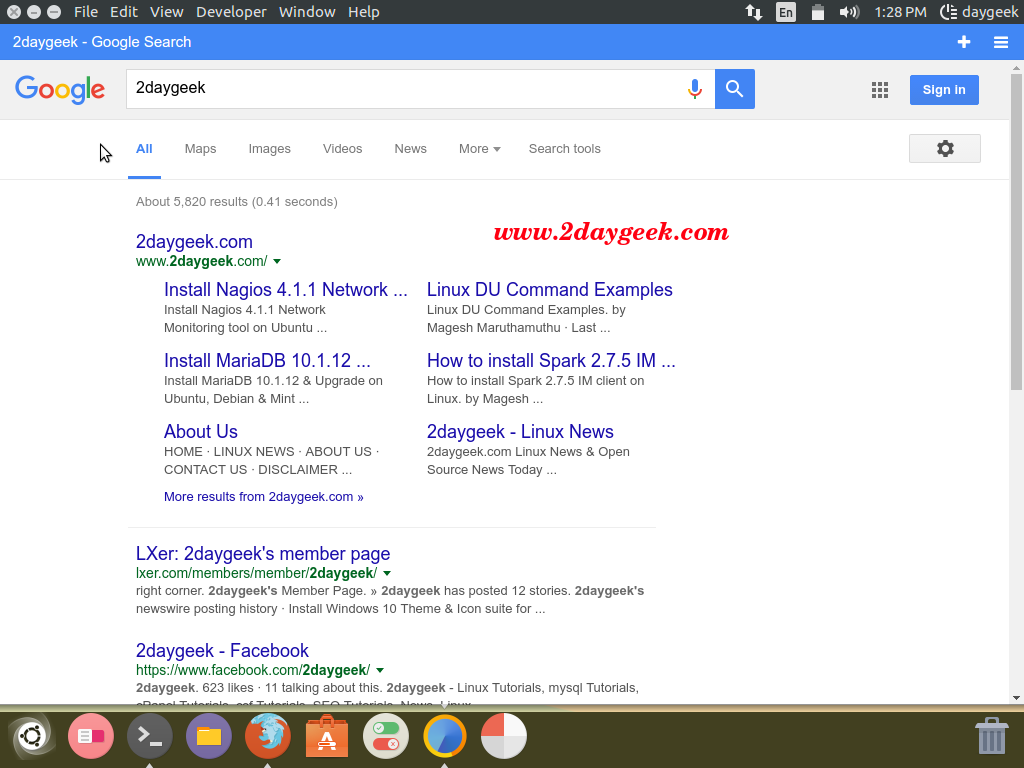Open the Edit menu
The height and width of the screenshot is (768, 1024).
point(123,12)
